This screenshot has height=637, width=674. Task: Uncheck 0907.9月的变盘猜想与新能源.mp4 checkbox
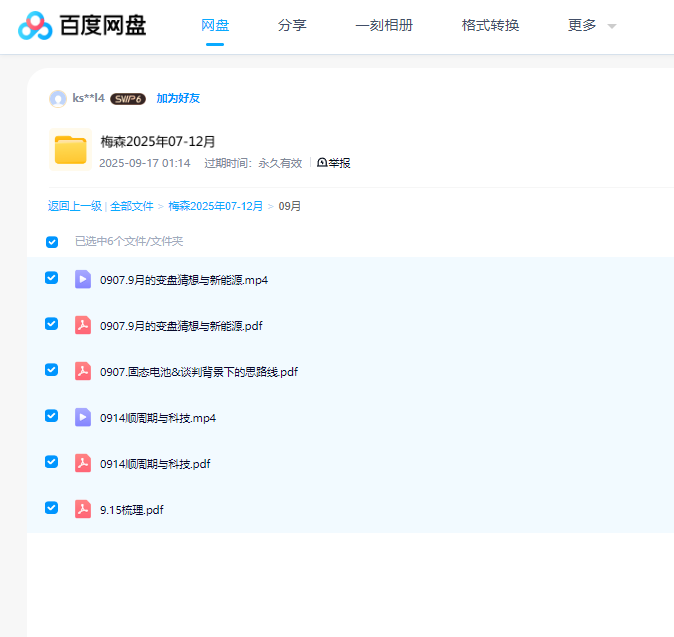(x=52, y=278)
